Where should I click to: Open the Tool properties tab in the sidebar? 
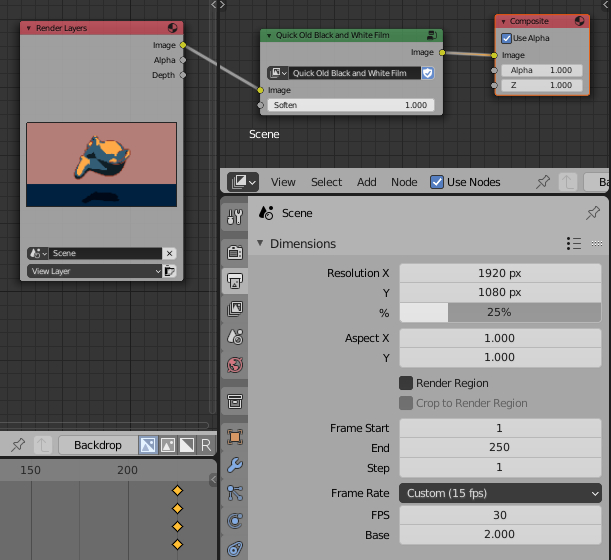[235, 217]
